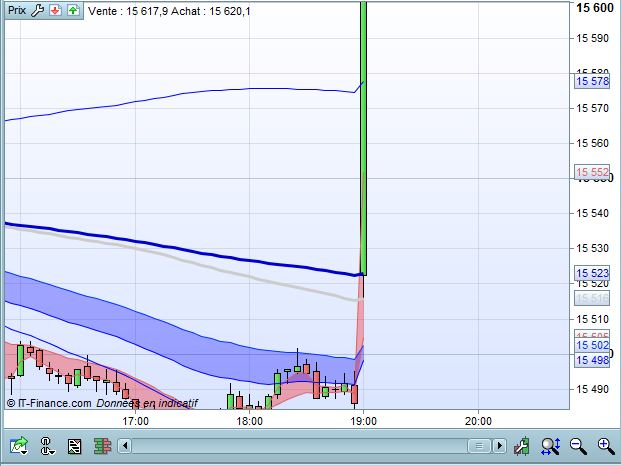Viewport: 621px width, 466px height.
Task: Click the tall green candle at 19:00
Action: point(363,139)
